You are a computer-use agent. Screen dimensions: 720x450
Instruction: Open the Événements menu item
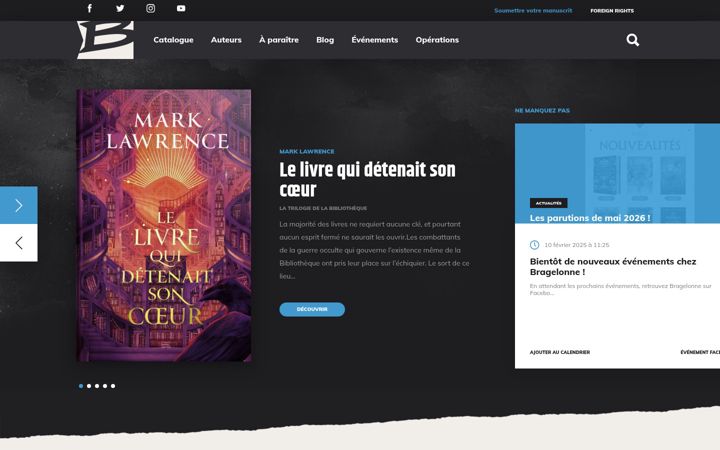click(375, 40)
